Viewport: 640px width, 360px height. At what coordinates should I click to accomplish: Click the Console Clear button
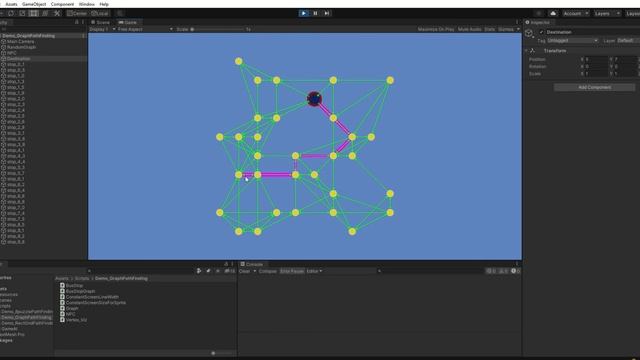pos(244,271)
